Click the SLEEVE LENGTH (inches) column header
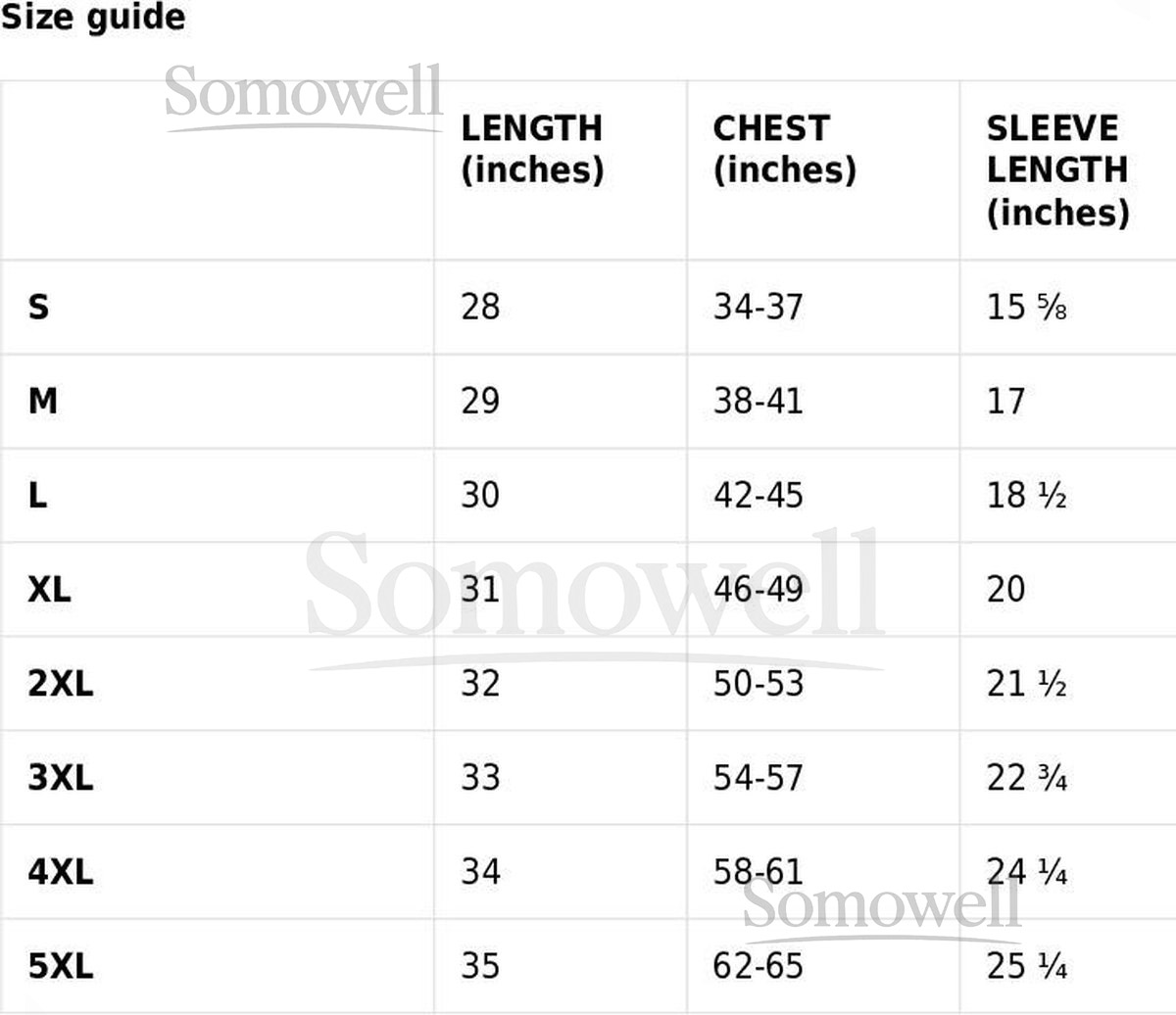 (1057, 170)
